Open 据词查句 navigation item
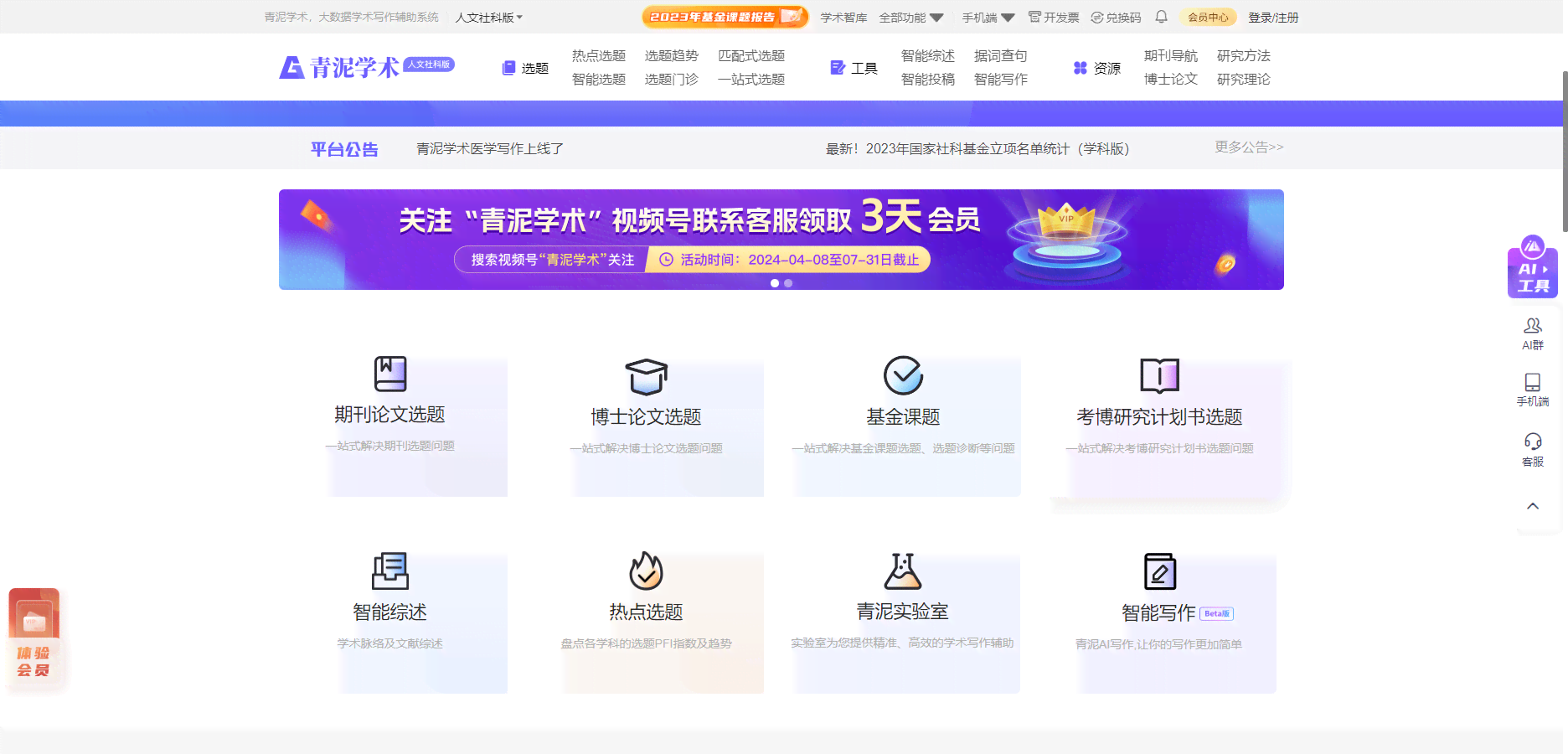 [x=1001, y=56]
